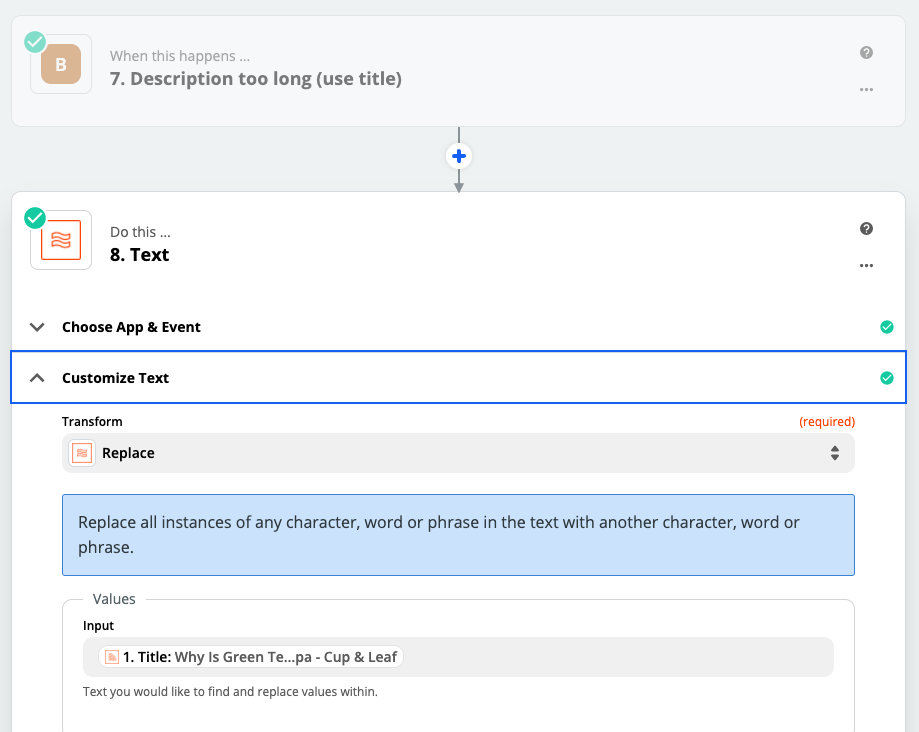
Task: Click the green check next to Choose App & Event
Action: click(x=887, y=327)
